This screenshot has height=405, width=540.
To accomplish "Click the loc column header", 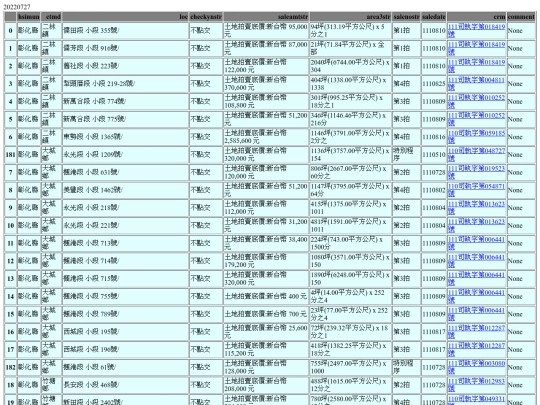I will [x=125, y=17].
